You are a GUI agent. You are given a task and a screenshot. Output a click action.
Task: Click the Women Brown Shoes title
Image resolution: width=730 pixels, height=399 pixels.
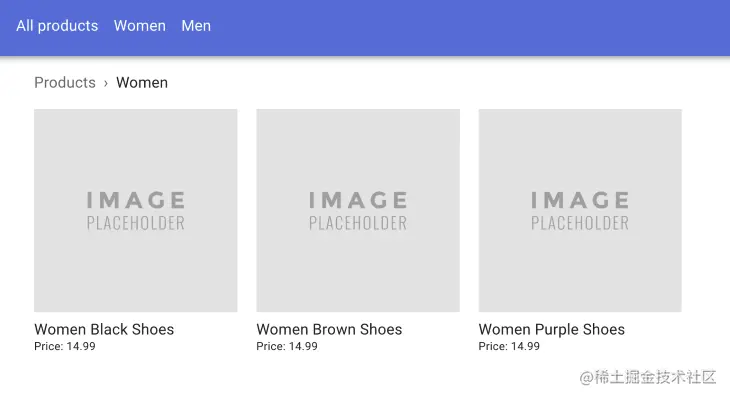(x=329, y=329)
